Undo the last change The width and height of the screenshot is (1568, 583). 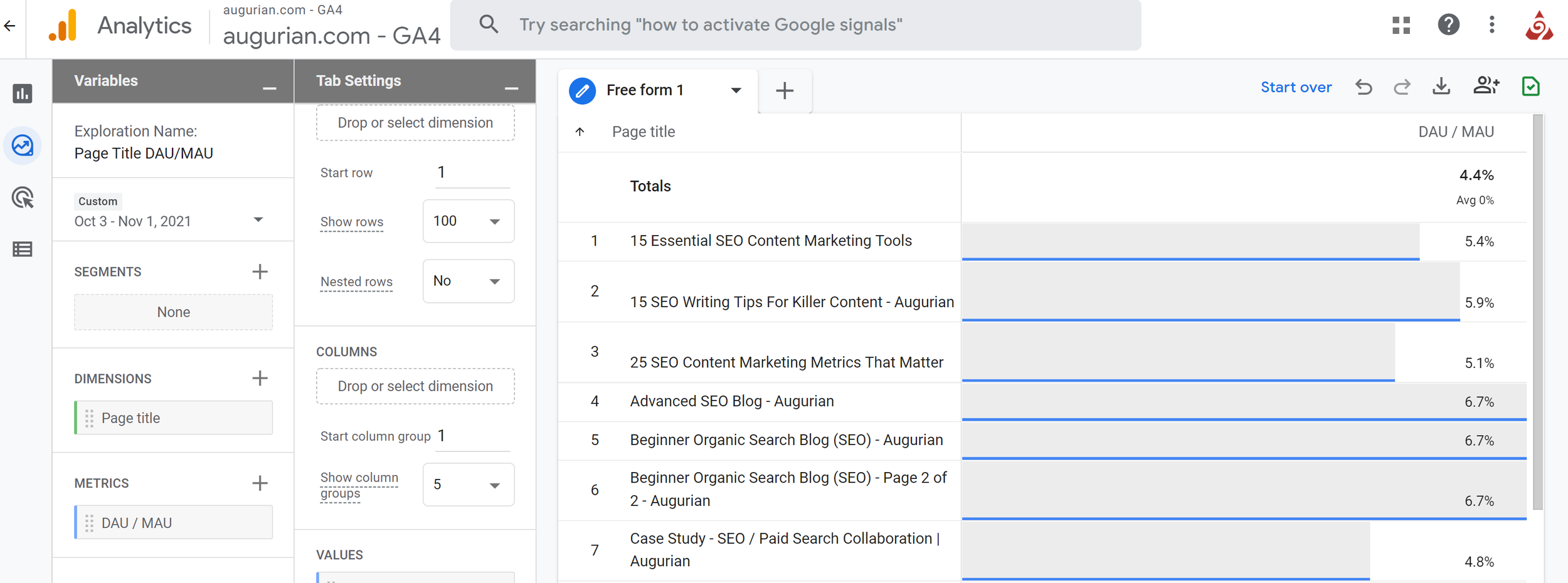coord(1364,87)
